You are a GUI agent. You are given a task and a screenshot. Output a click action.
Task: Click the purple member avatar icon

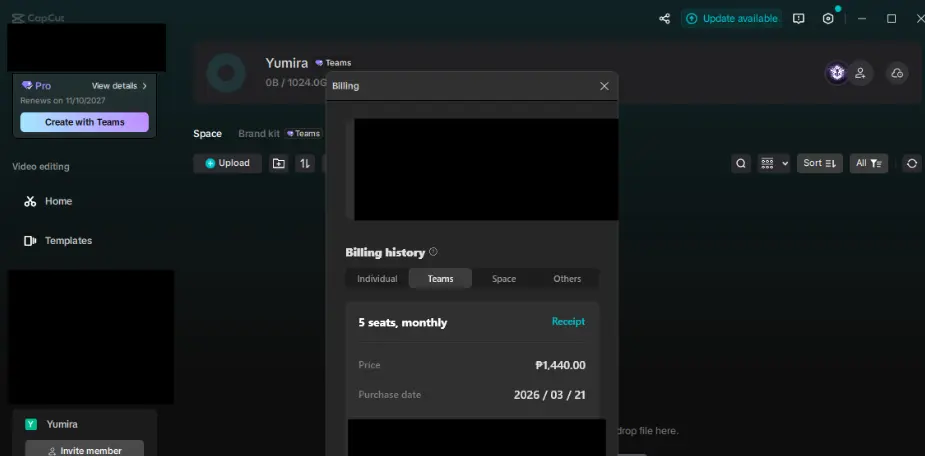[837, 73]
